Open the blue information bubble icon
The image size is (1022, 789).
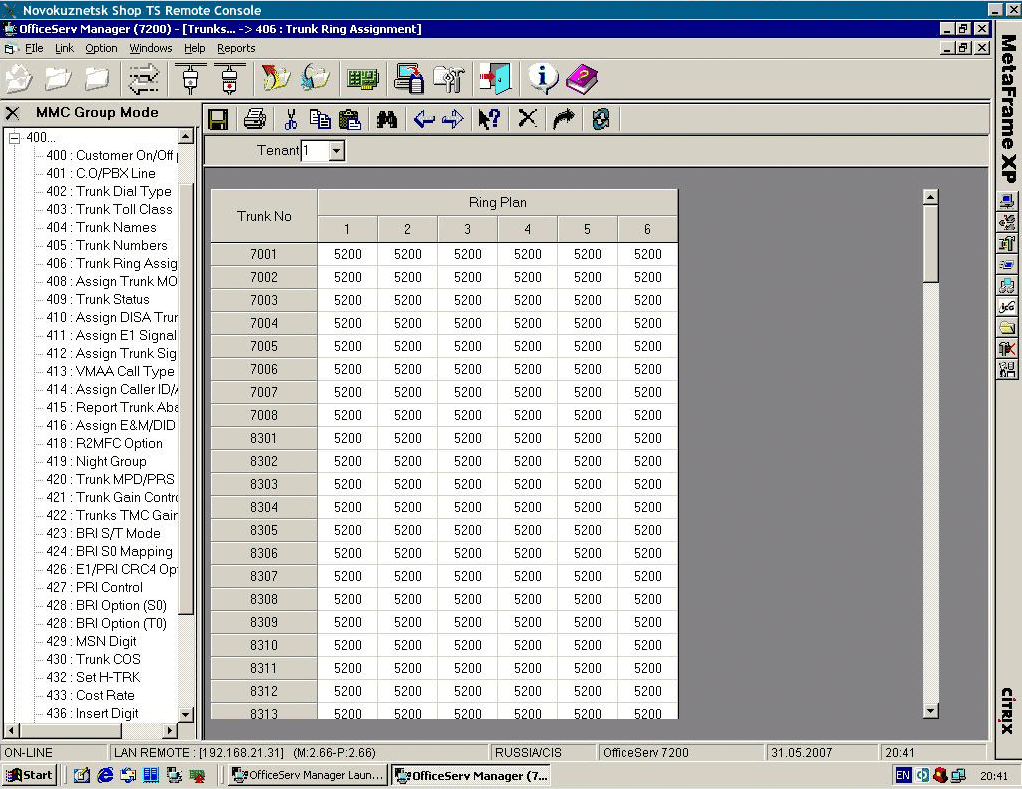pyautogui.click(x=542, y=79)
